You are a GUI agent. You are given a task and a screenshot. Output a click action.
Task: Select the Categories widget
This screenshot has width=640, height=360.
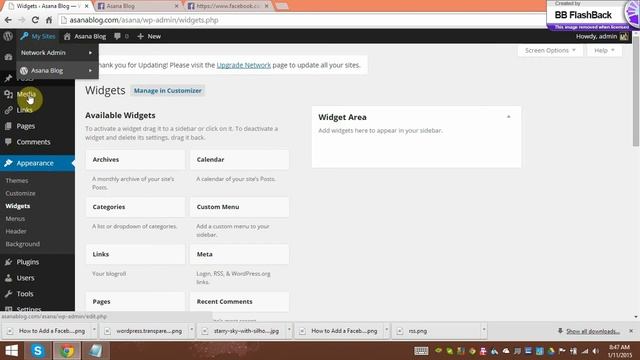click(135, 207)
